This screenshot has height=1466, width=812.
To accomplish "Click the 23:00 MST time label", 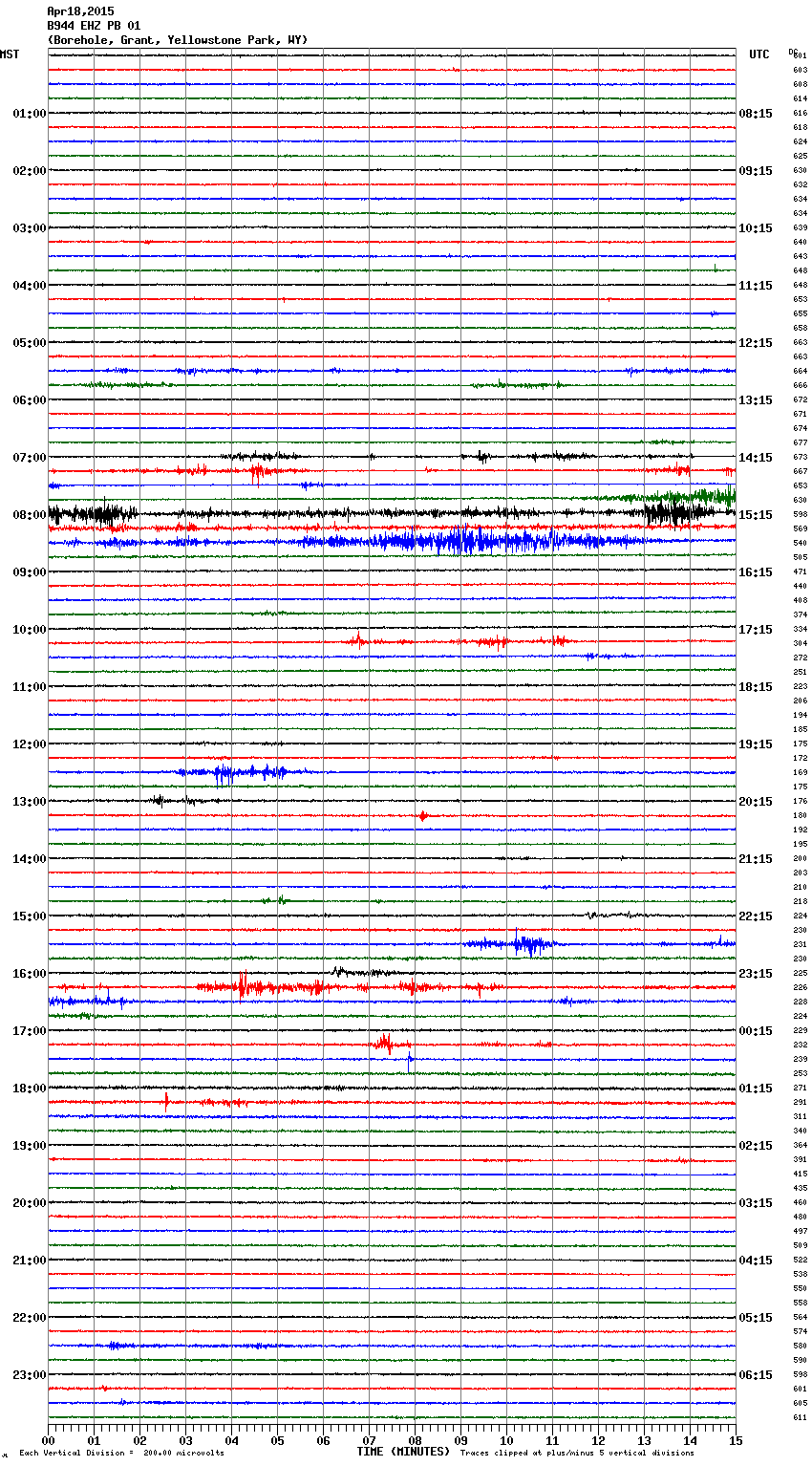I will click(x=30, y=1375).
